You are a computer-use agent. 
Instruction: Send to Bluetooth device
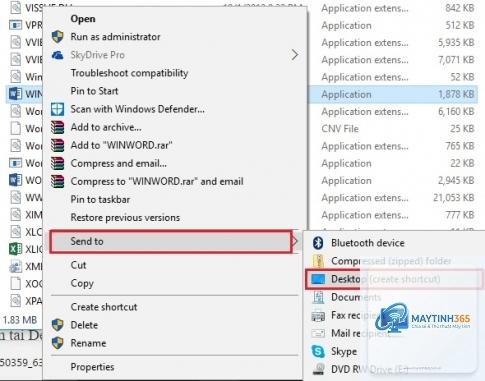point(368,243)
